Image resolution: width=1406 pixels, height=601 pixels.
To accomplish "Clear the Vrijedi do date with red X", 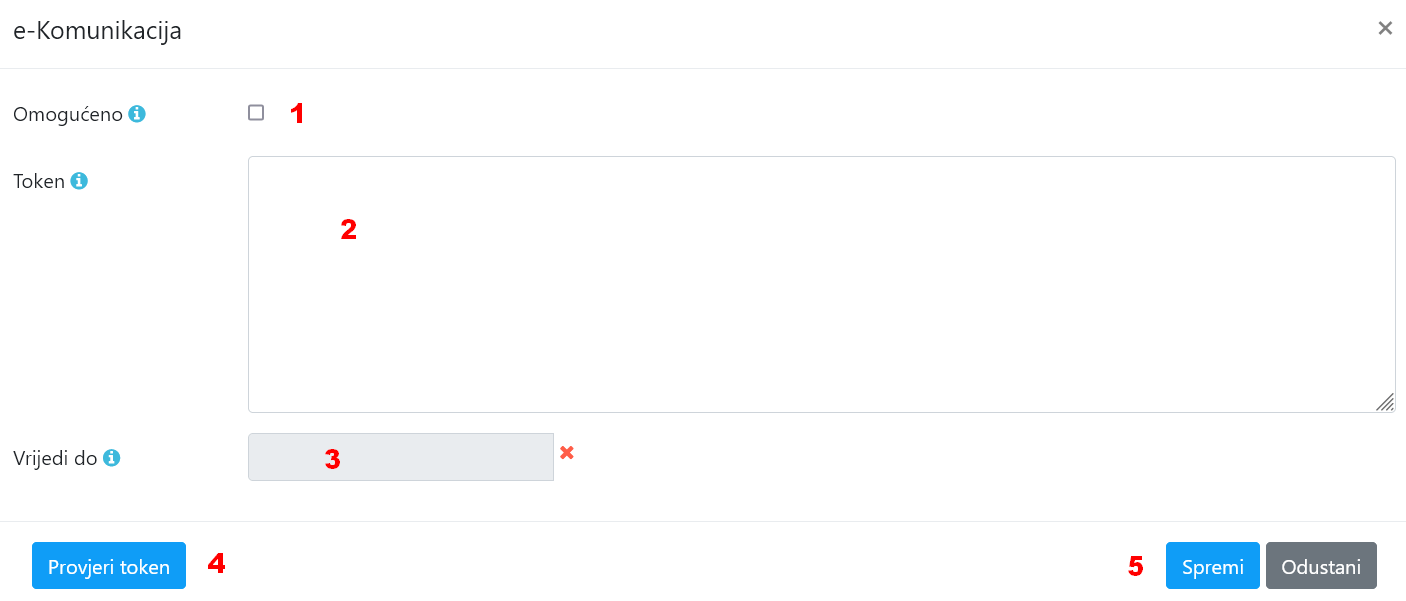I will 567,453.
